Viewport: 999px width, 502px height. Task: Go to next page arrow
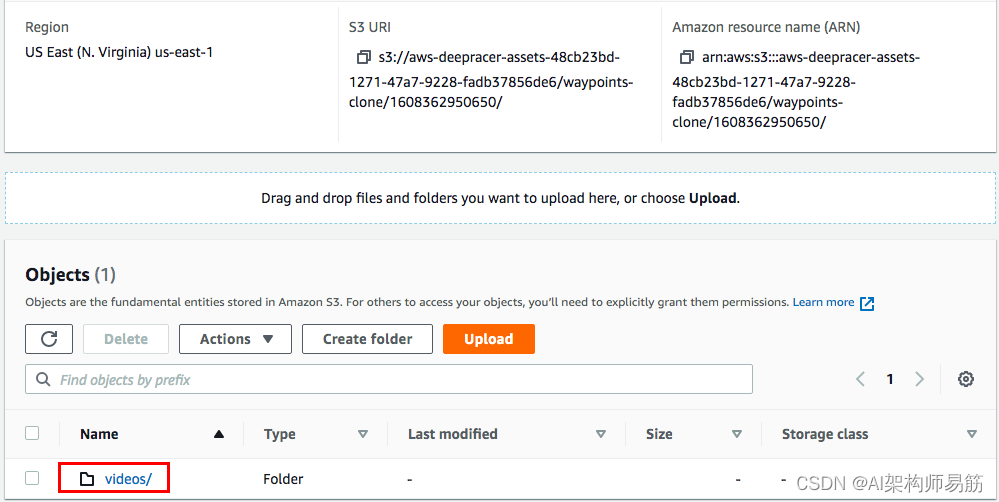(x=920, y=379)
